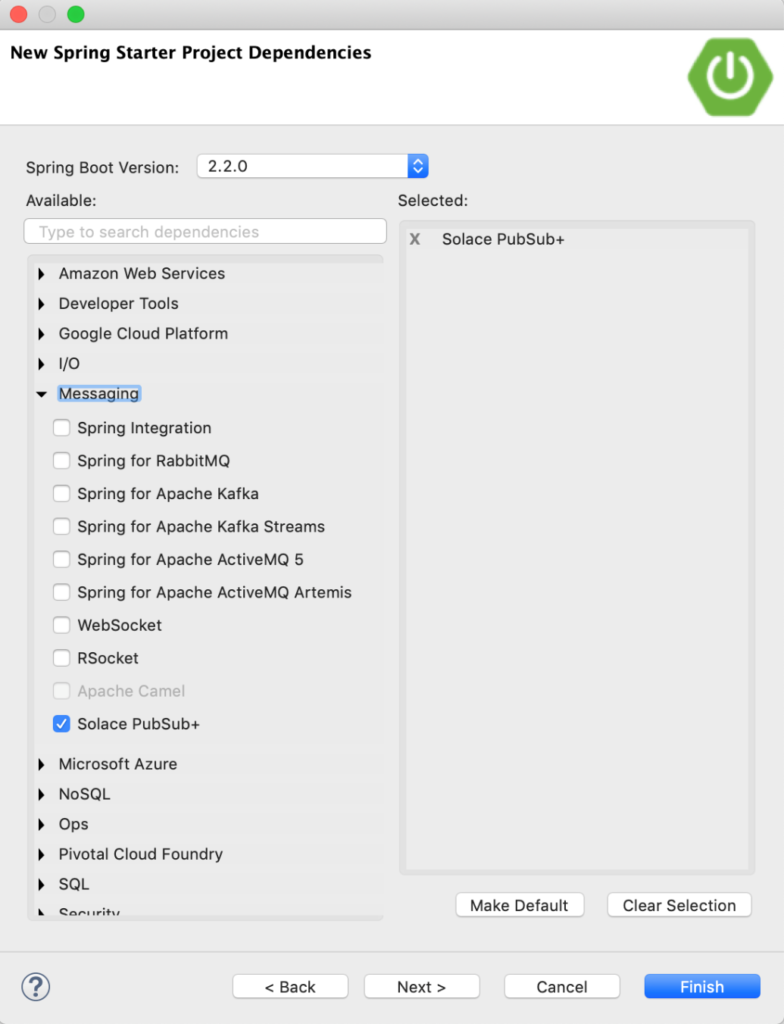Remove Solace PubSub+ via its X icon
784x1024 pixels.
click(415, 239)
